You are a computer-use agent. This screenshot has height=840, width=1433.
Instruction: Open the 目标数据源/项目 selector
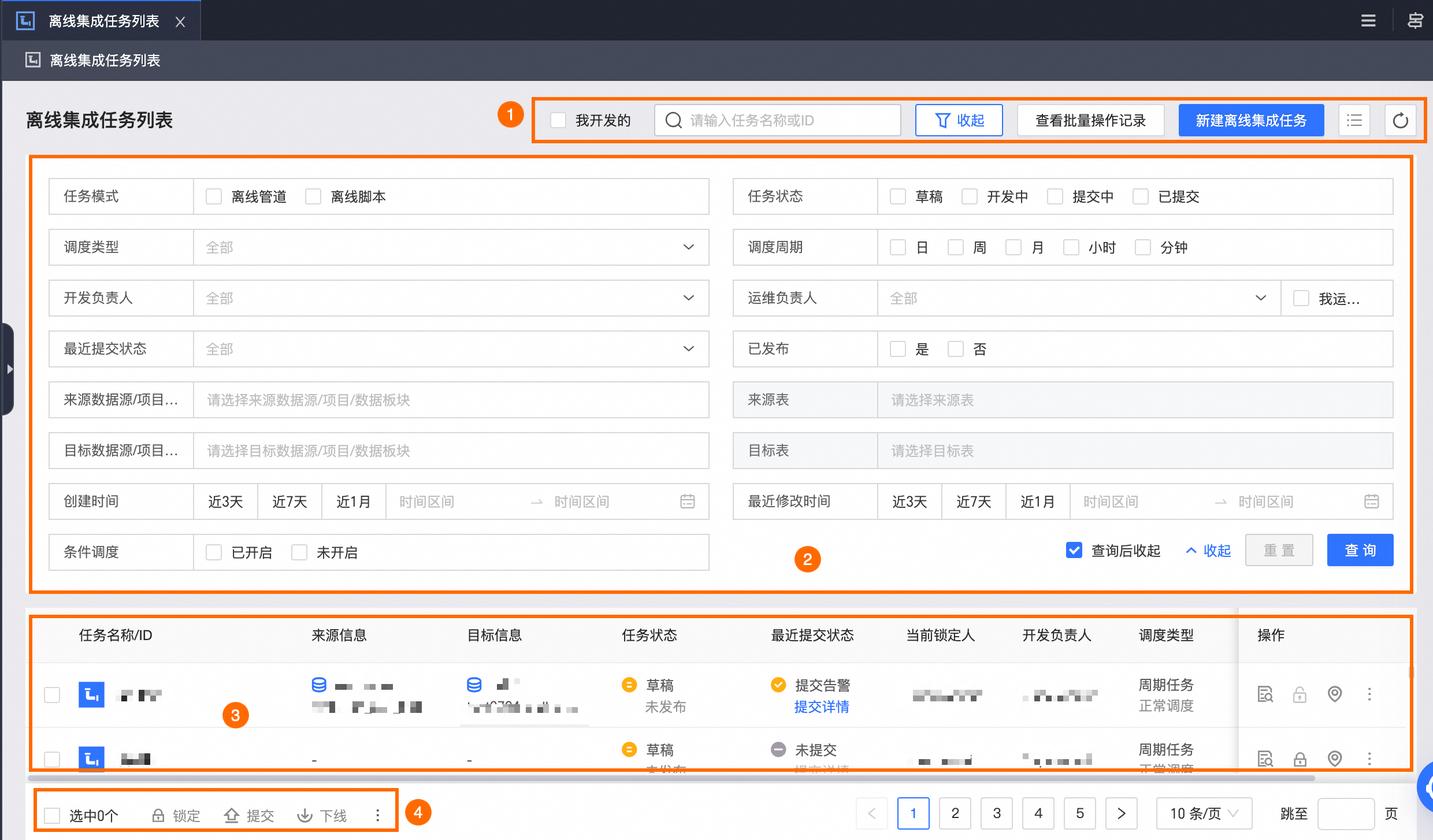[451, 451]
